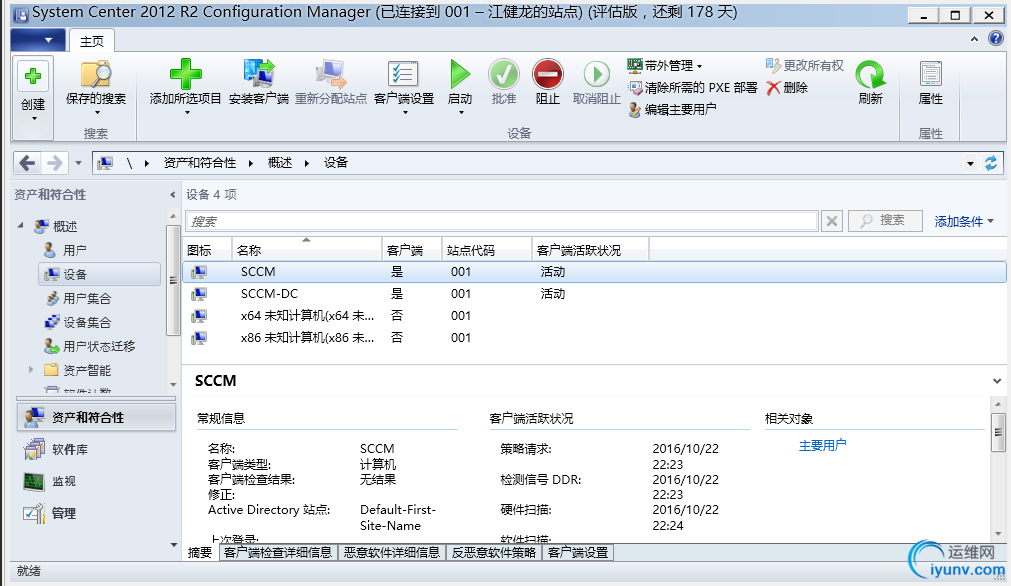Collapse the navigation pane arrow
Image resolution: width=1011 pixels, height=586 pixels.
point(172,195)
